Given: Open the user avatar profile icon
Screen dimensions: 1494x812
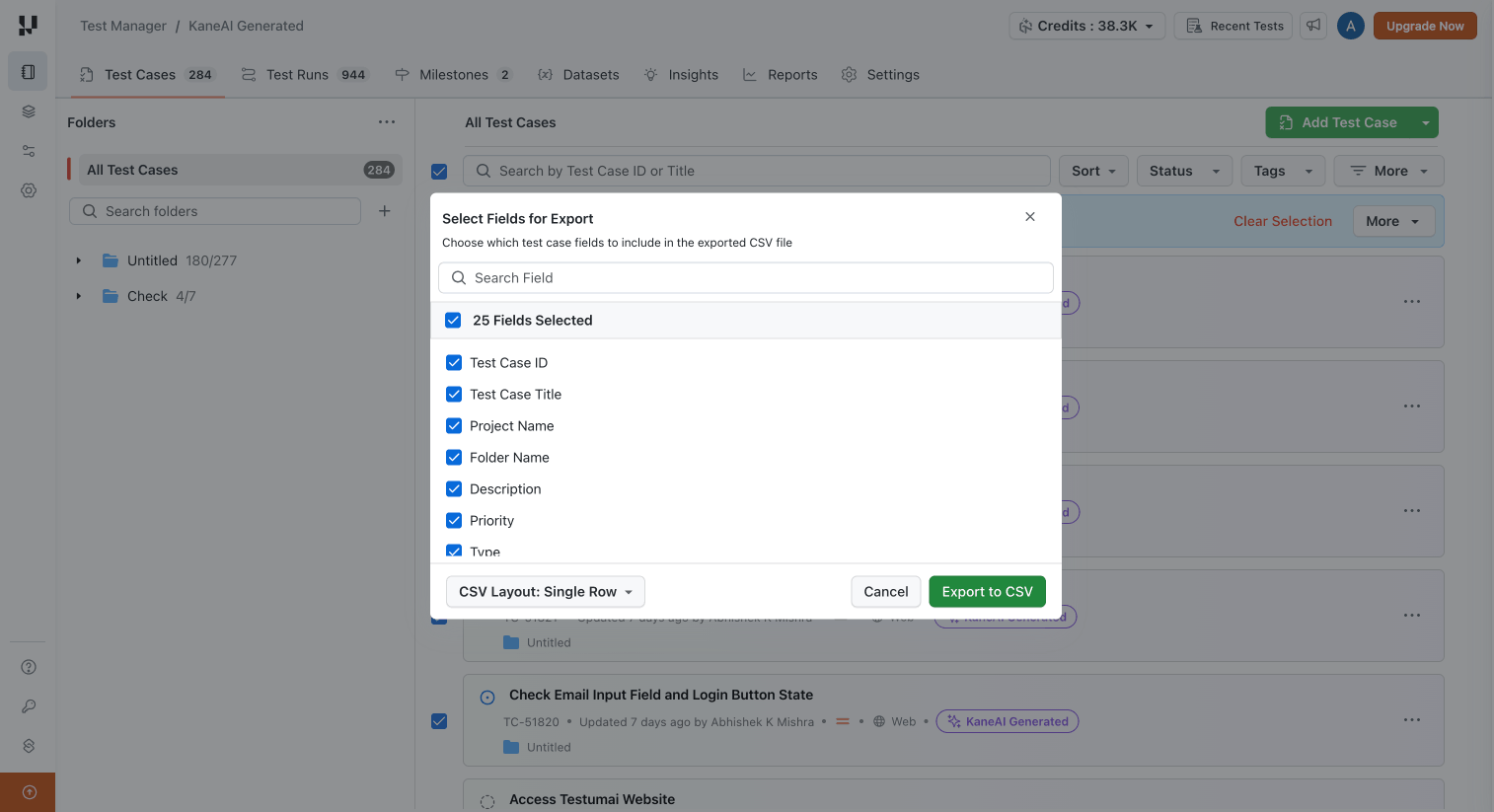Looking at the screenshot, I should (1350, 26).
